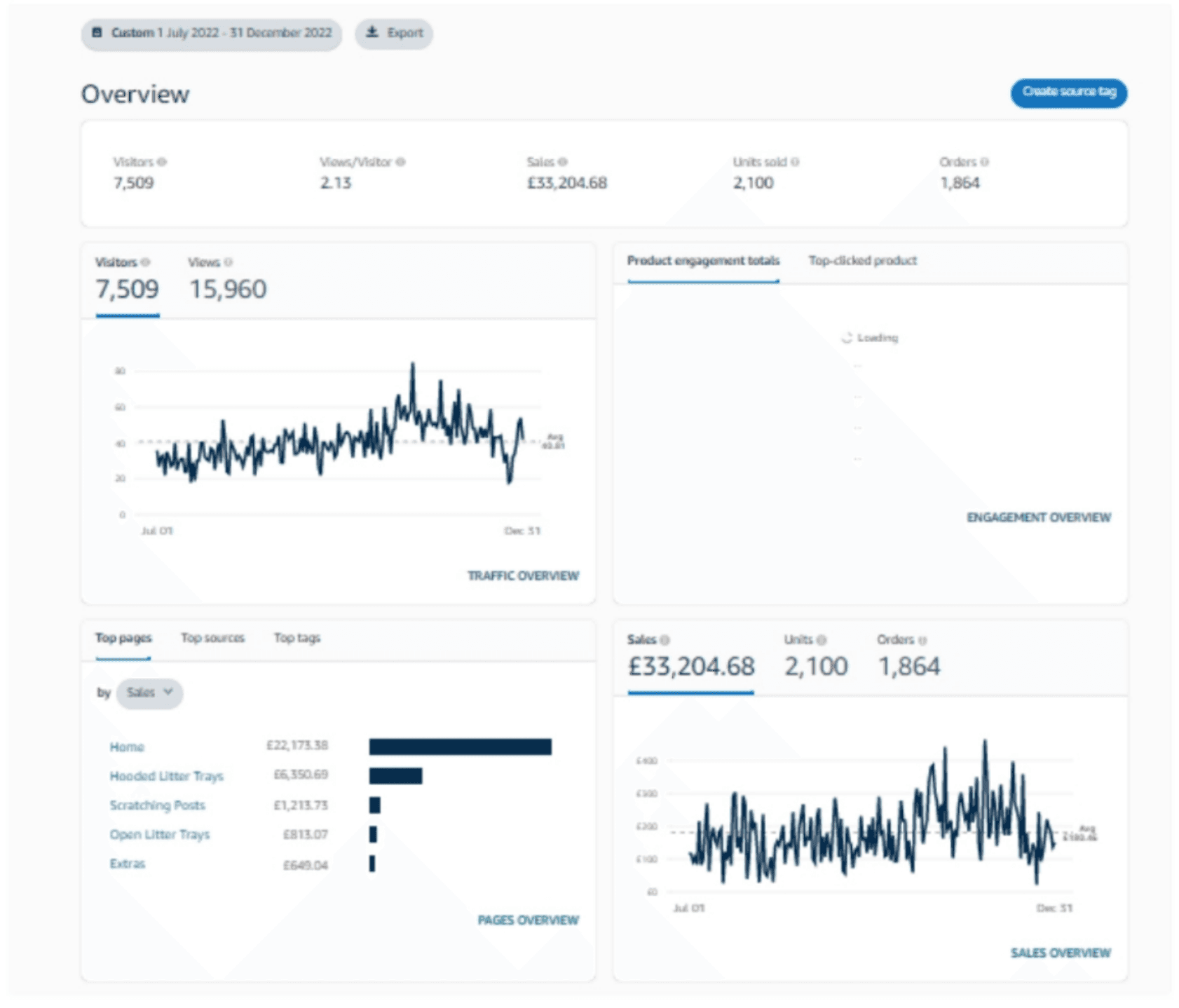This screenshot has height=1008, width=1179.
Task: Click Create source tag button
Action: click(x=1068, y=92)
